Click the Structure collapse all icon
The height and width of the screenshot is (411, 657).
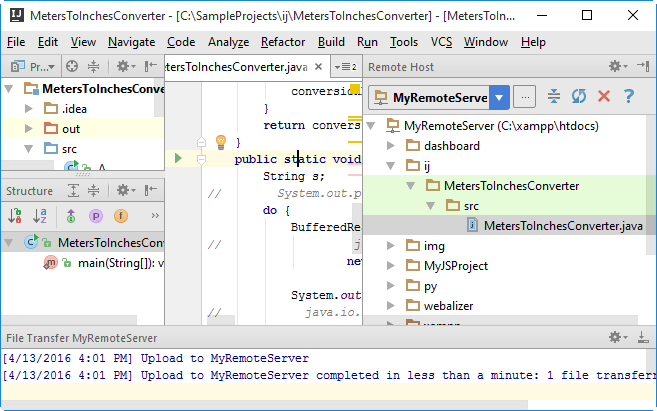(93, 191)
